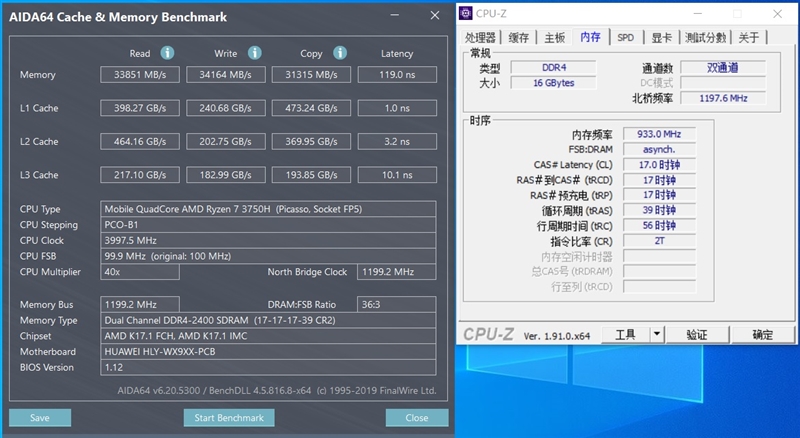The image size is (800, 438).
Task: Click the 工具 button in CPU-Z
Action: pyautogui.click(x=626, y=334)
